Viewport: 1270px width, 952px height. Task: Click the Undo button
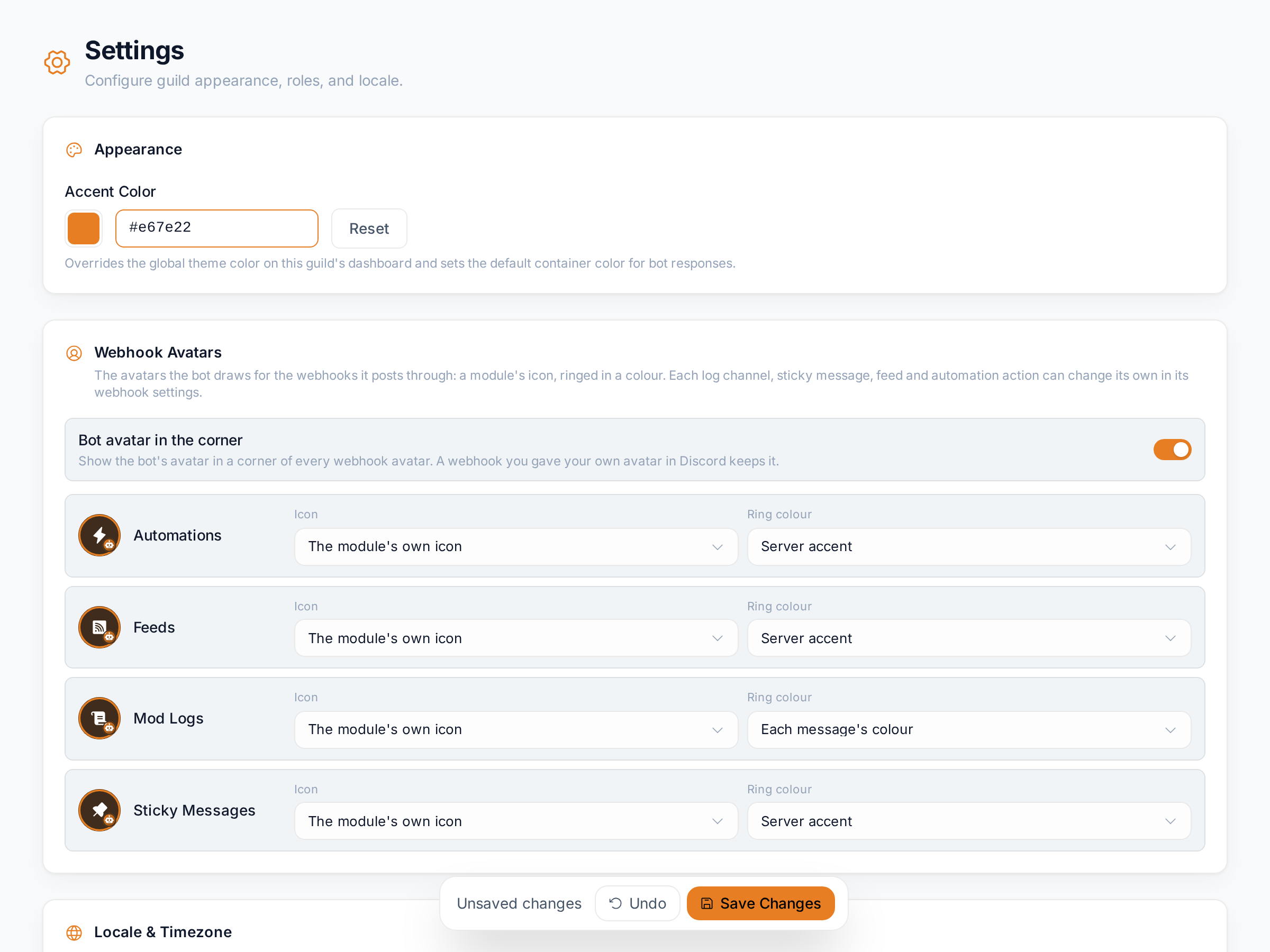tap(637, 903)
